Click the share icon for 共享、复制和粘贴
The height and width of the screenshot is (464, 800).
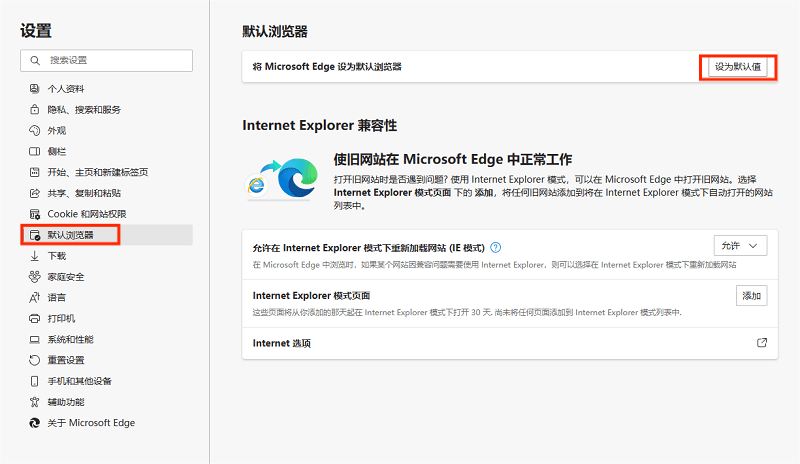(34, 193)
